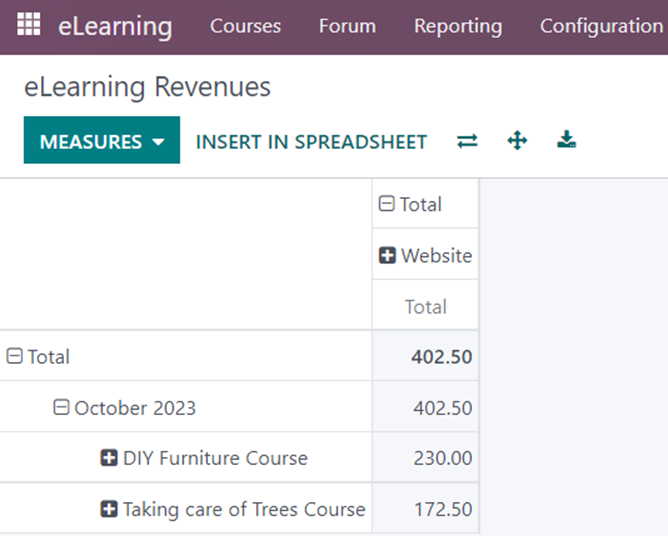Click the flip axis icon

coord(467,141)
